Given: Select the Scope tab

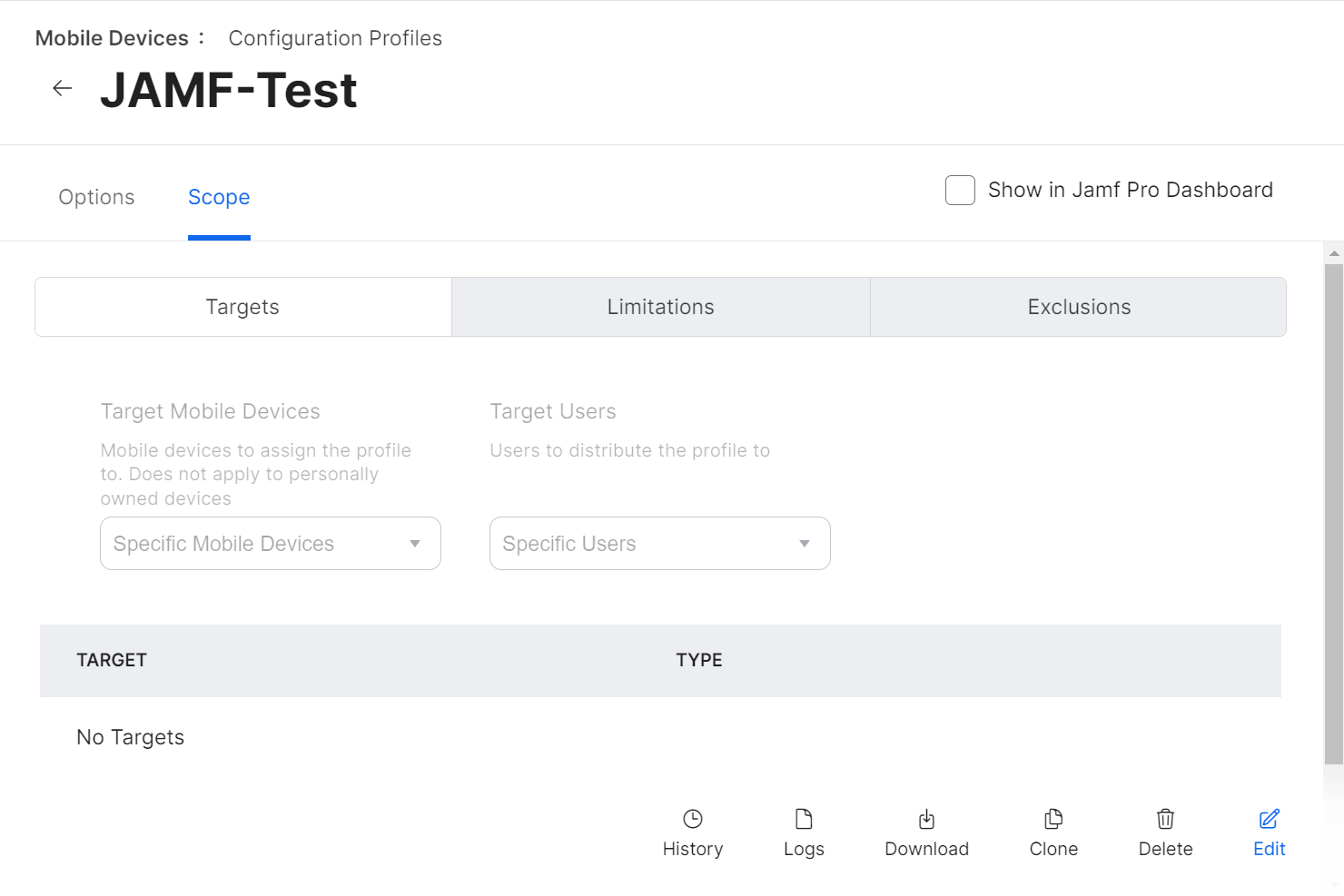Looking at the screenshot, I should (x=219, y=197).
